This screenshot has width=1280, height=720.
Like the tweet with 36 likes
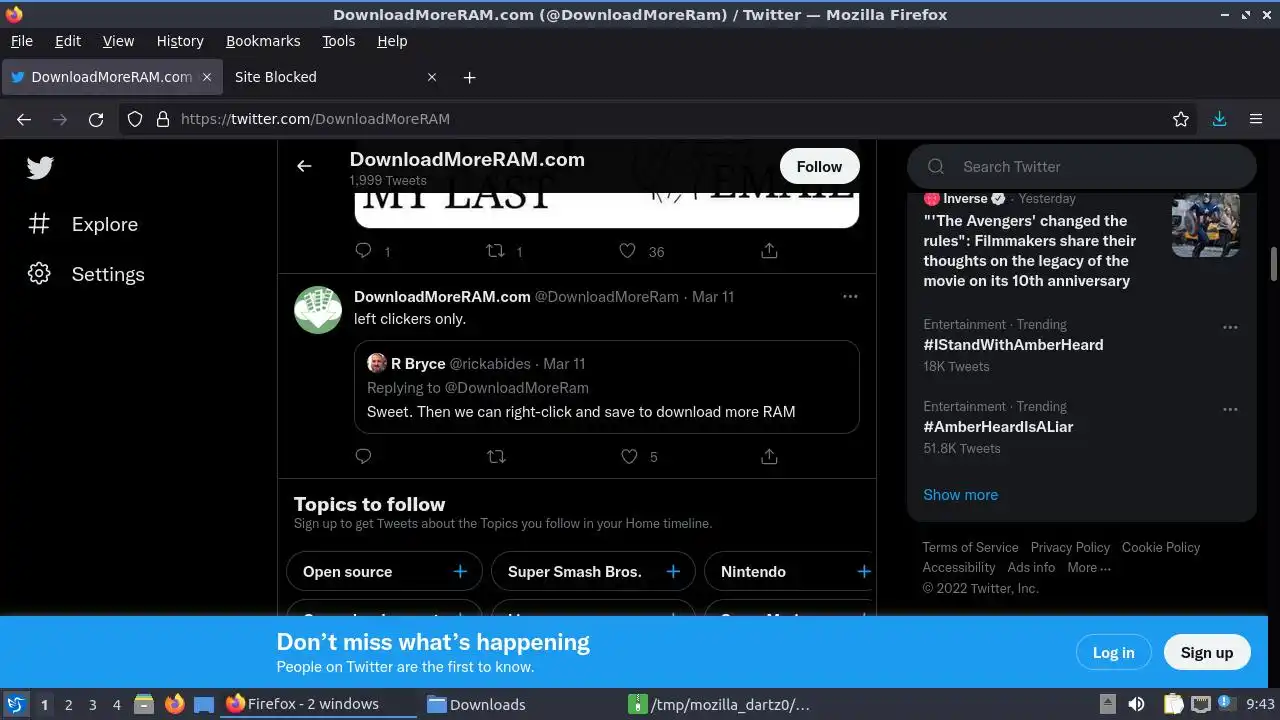click(x=627, y=251)
